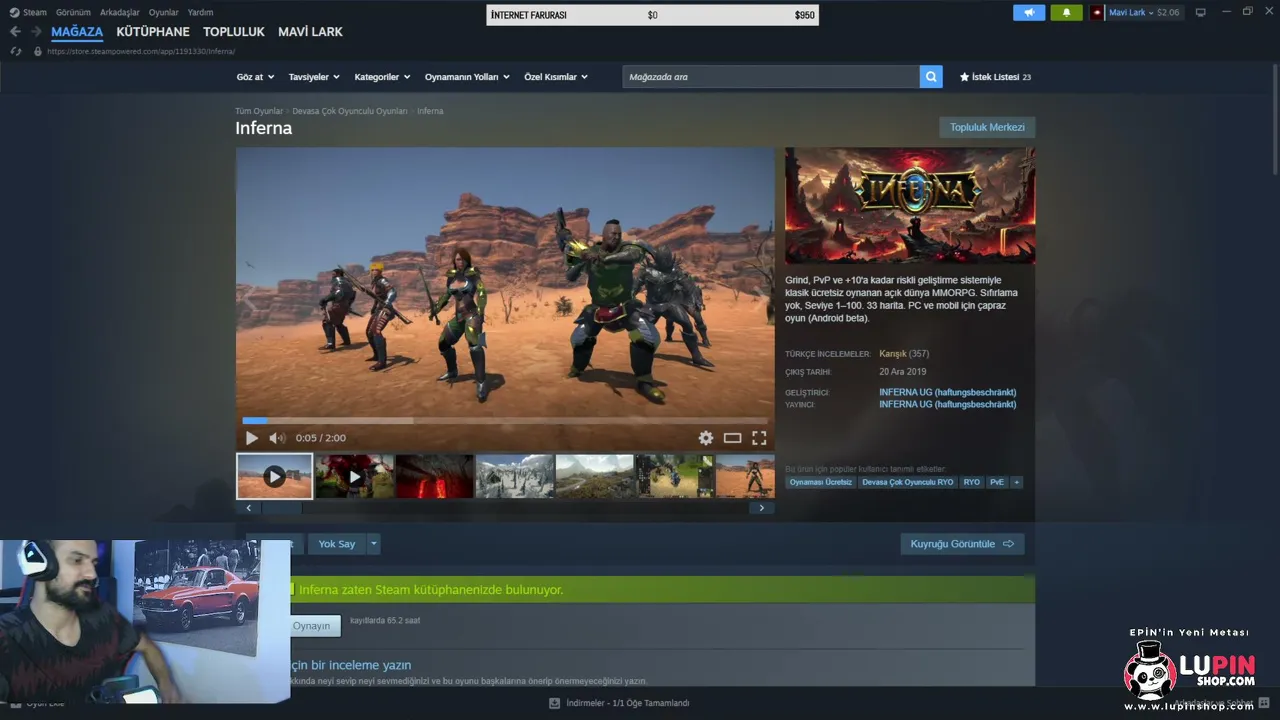This screenshot has width=1280, height=720.
Task: Open the Tüm Oyunlar breadcrumb
Action: [x=259, y=111]
